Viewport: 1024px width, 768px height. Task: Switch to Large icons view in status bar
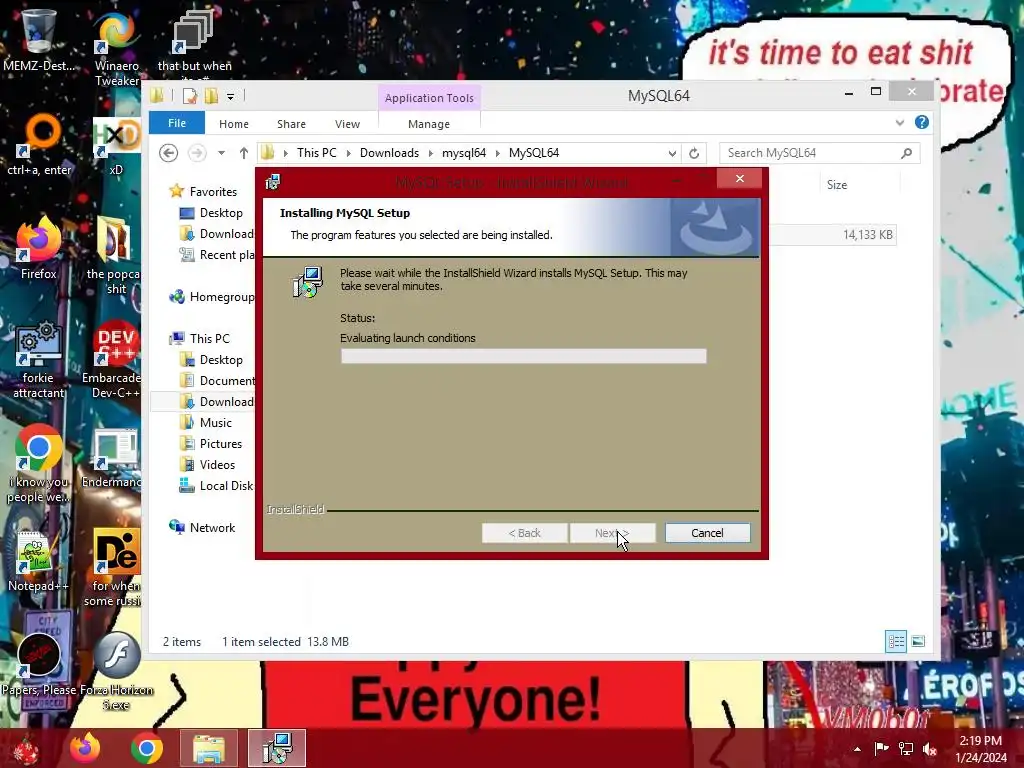tap(918, 641)
